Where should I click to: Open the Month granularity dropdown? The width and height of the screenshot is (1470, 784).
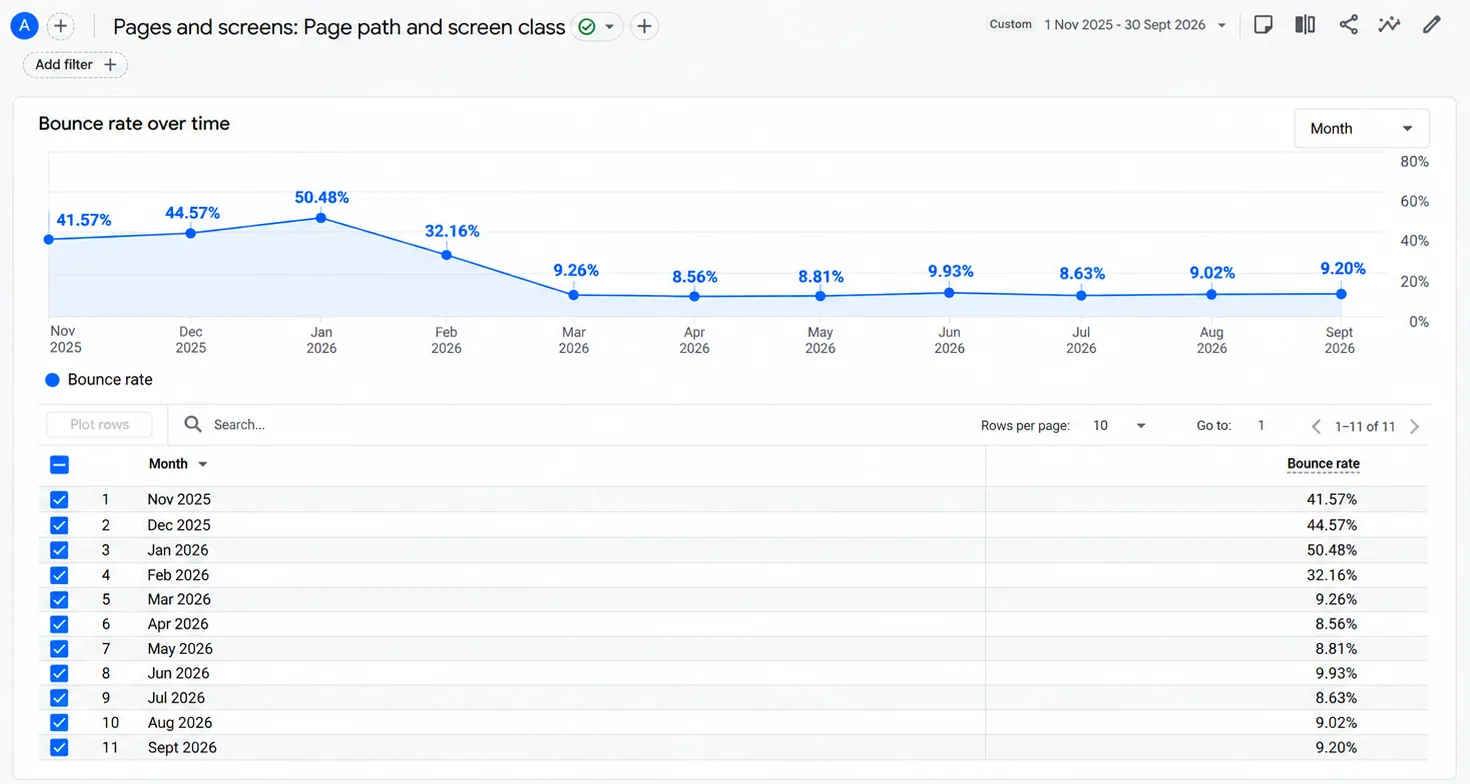(x=1362, y=129)
